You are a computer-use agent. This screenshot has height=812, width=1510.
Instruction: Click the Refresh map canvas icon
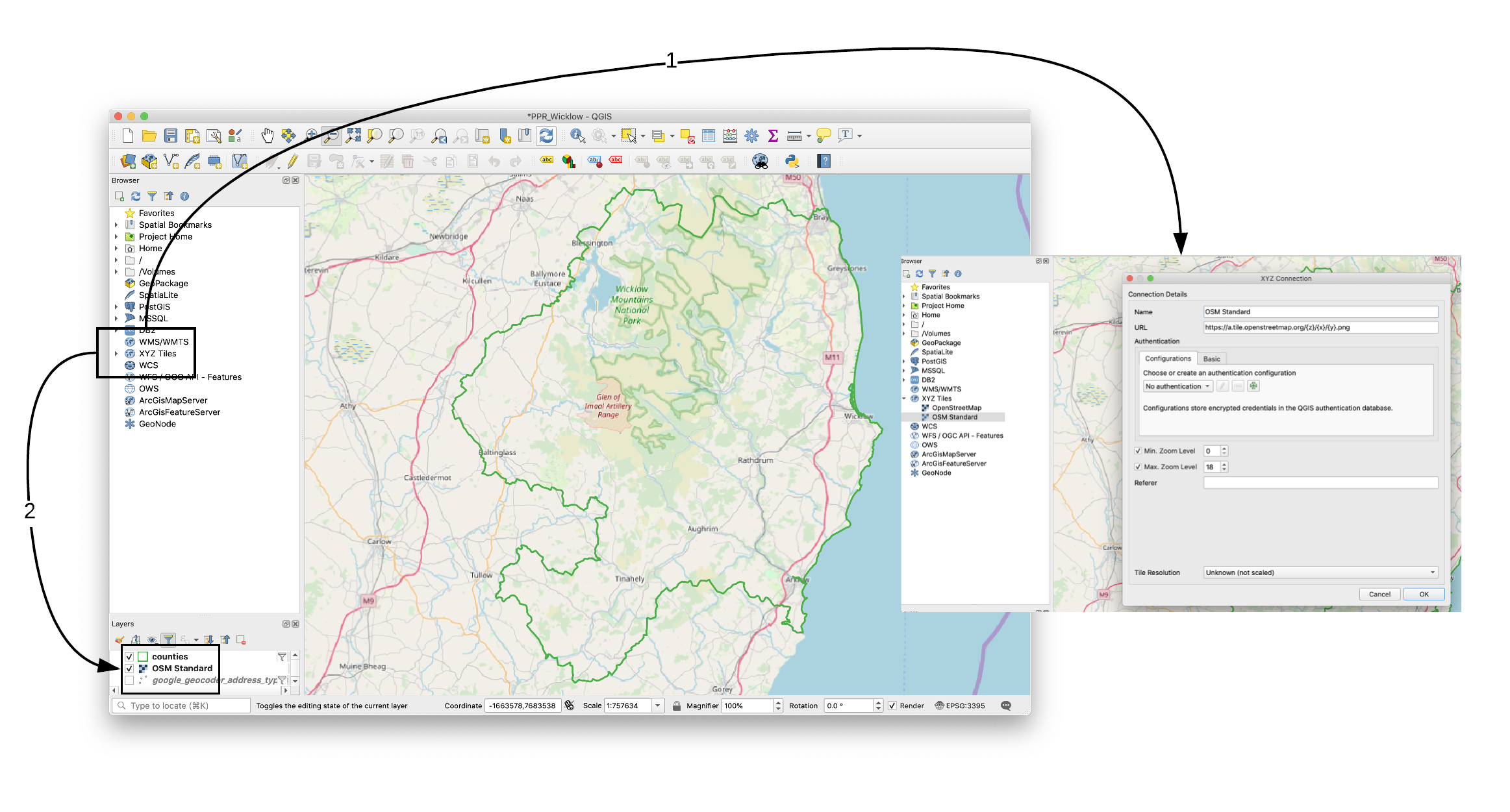tap(546, 136)
